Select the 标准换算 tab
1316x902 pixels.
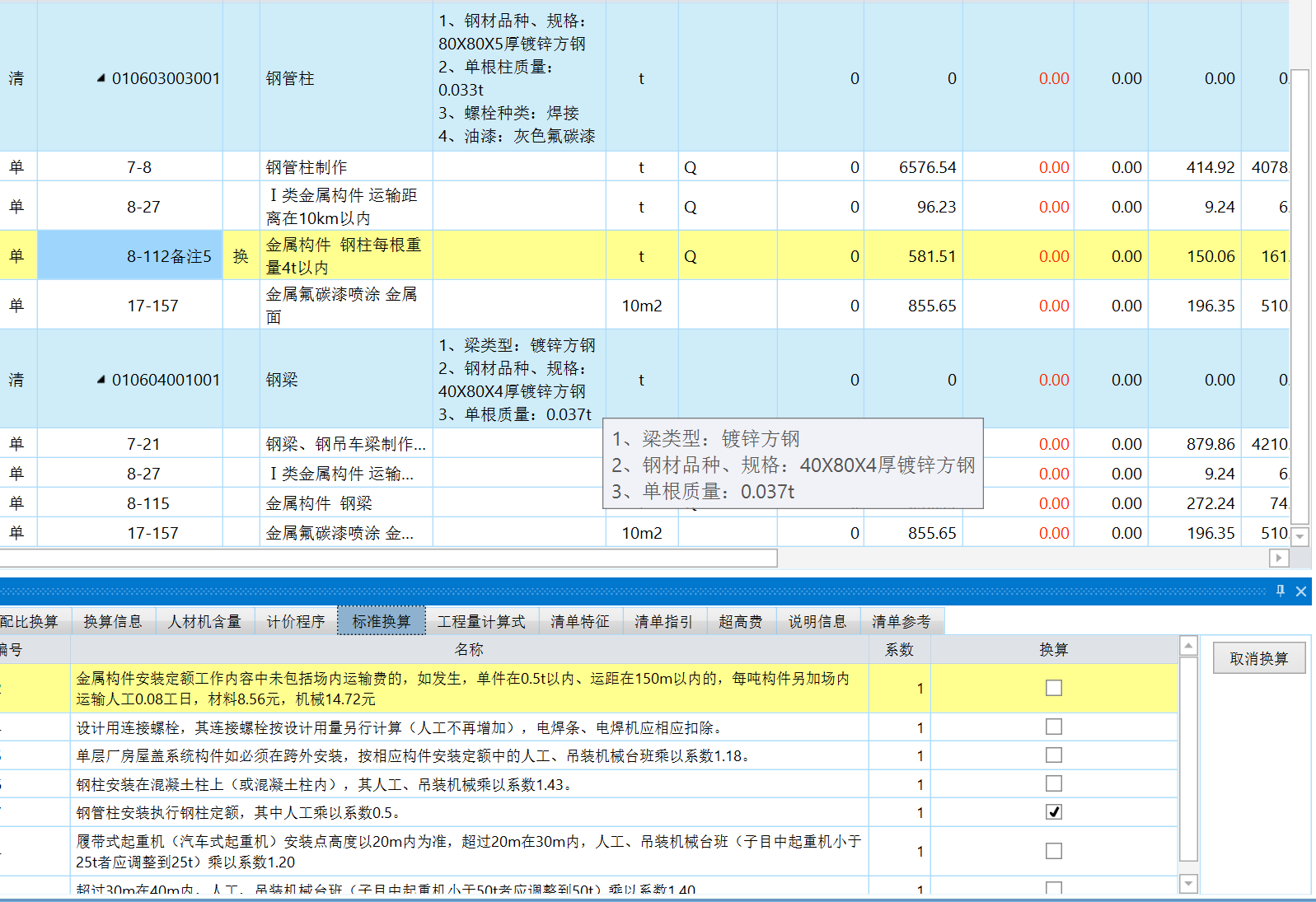tap(382, 621)
